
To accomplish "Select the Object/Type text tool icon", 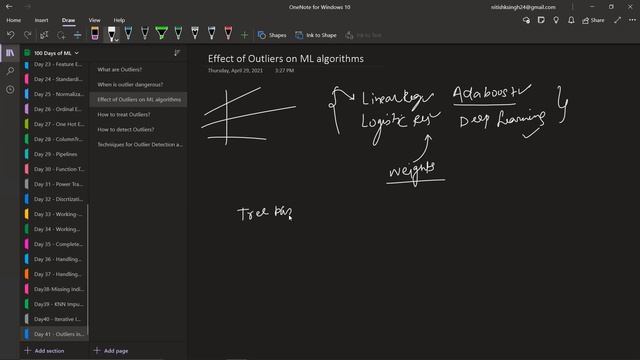I will pos(44,35).
